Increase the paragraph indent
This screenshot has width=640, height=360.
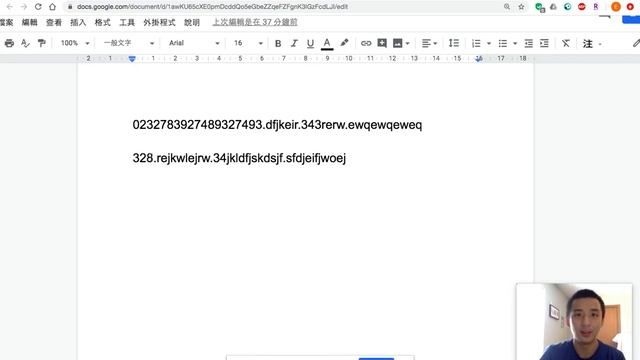544,43
